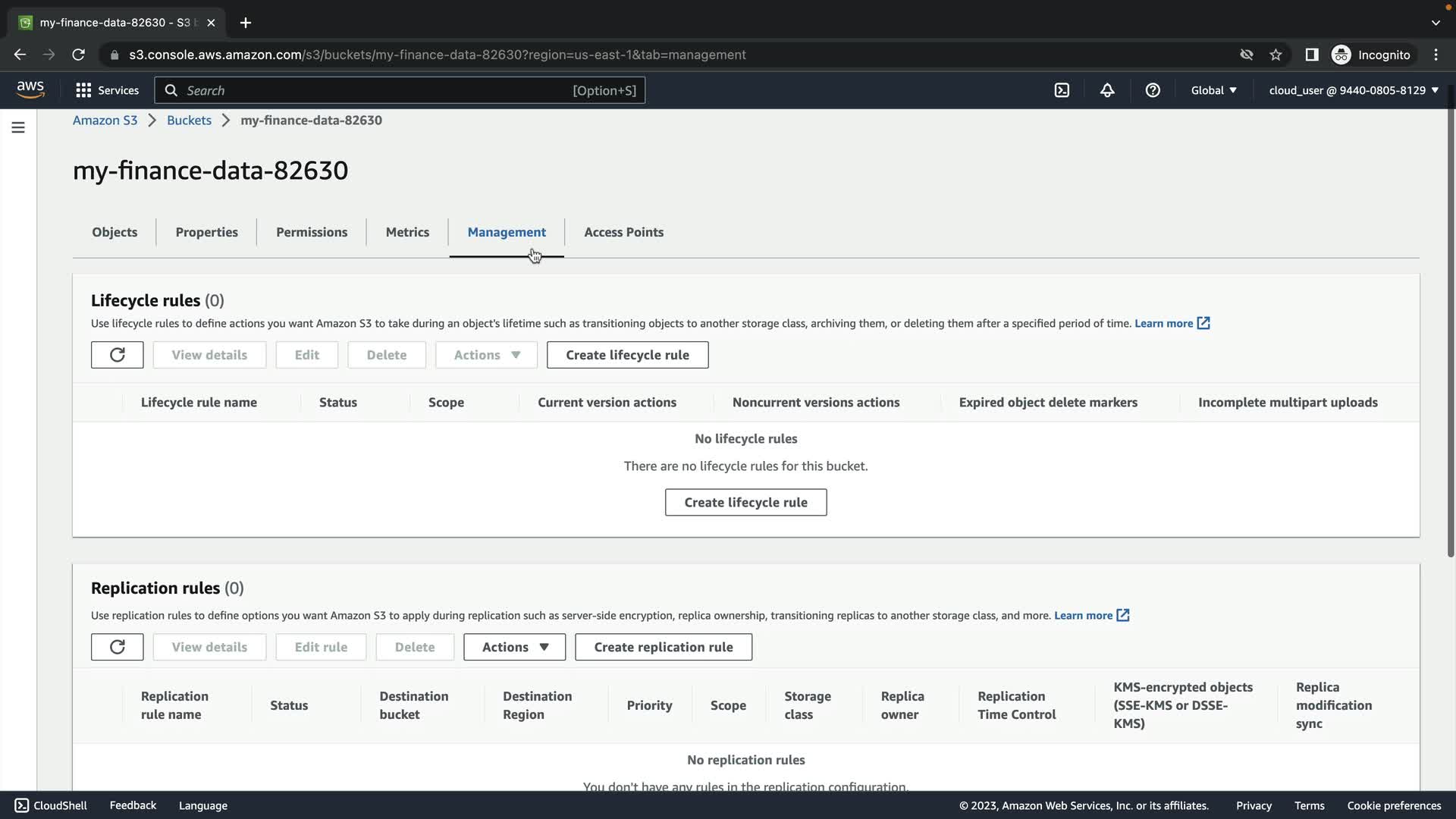Bookmark this page with star icon
Screen dimensions: 1456x819
1276,55
